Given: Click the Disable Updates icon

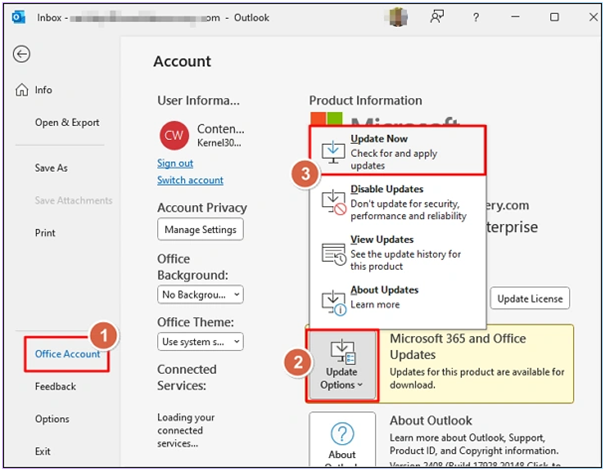Looking at the screenshot, I should [x=332, y=203].
